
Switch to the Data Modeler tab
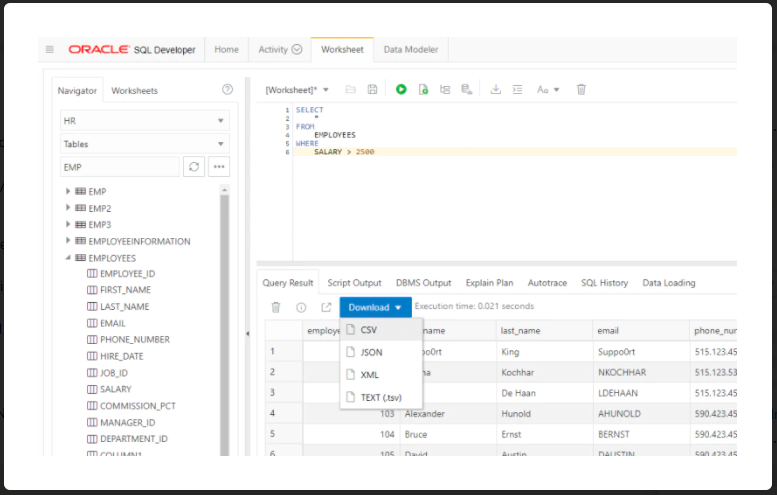[x=411, y=50]
